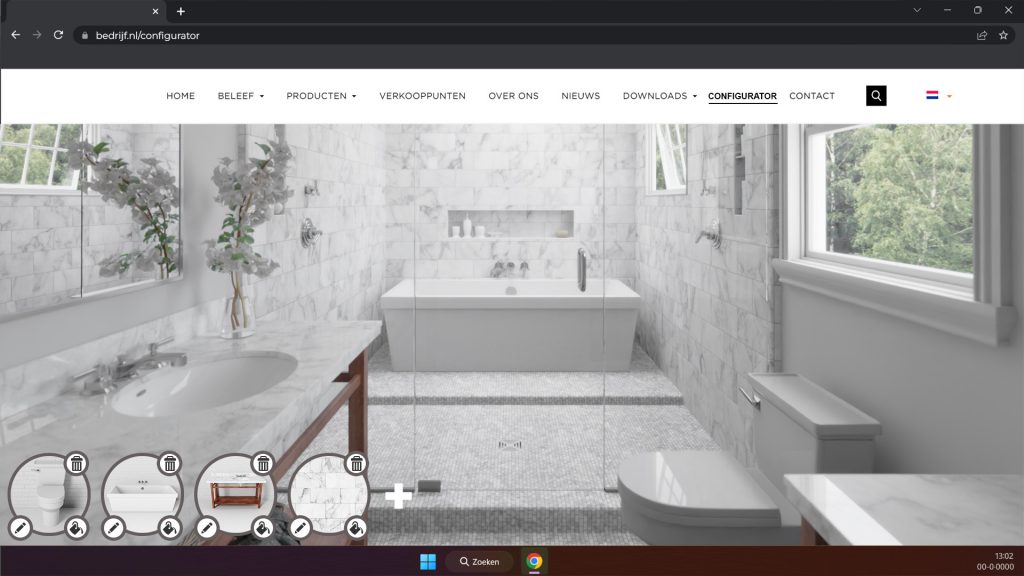Bookmark this page with the star icon

[x=1003, y=35]
